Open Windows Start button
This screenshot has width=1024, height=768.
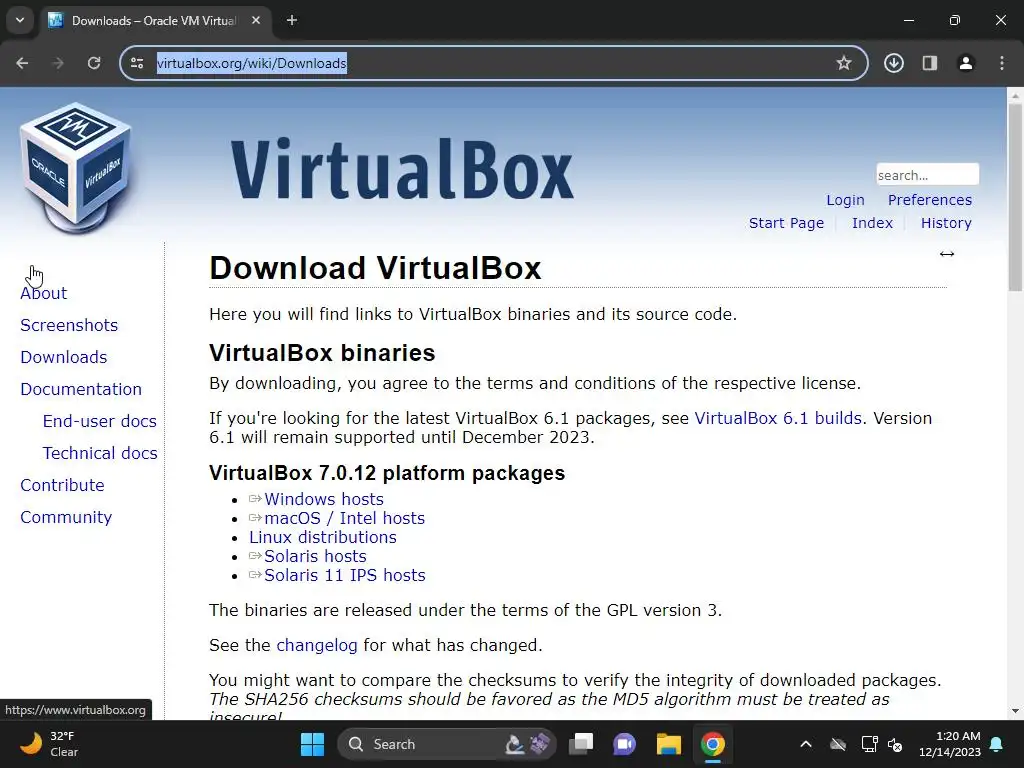point(312,744)
